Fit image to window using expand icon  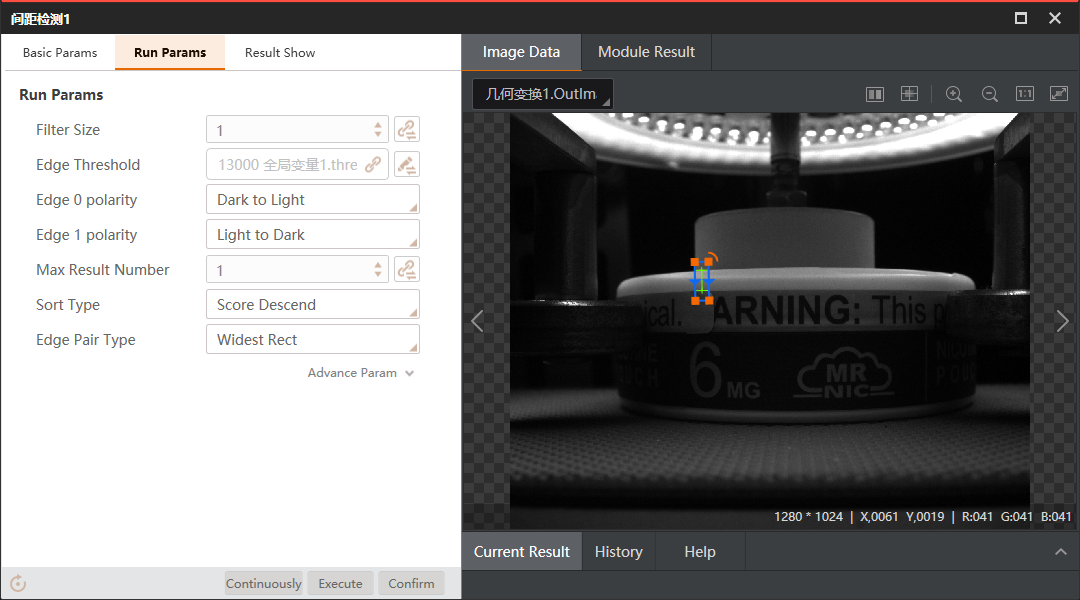[x=1059, y=94]
